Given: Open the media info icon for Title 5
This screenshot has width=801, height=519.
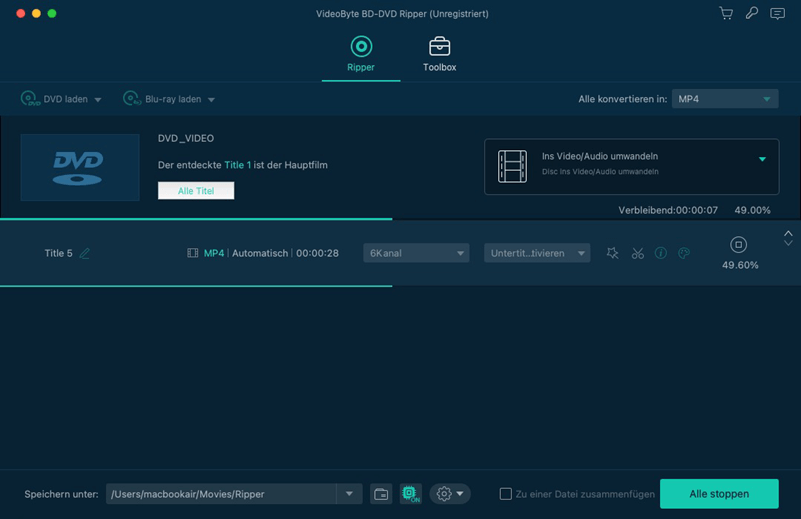Looking at the screenshot, I should 661,253.
